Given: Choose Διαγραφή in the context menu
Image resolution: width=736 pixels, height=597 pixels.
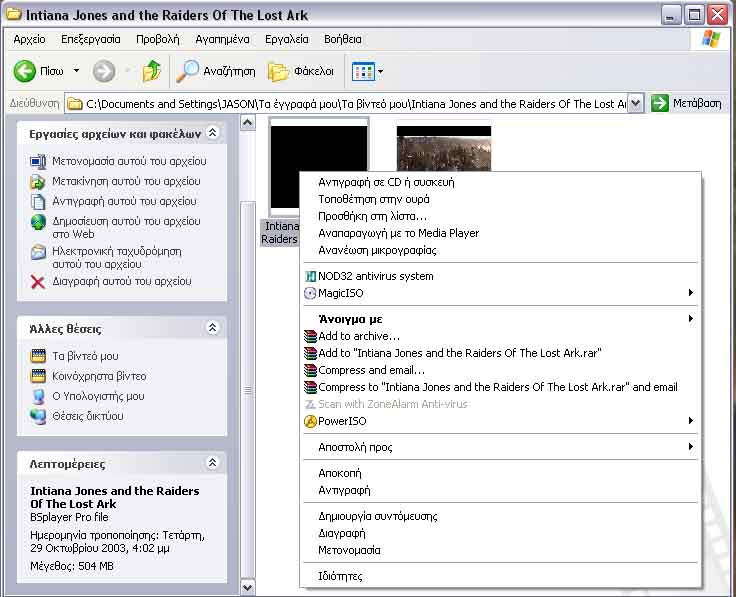Looking at the screenshot, I should coord(500,533).
